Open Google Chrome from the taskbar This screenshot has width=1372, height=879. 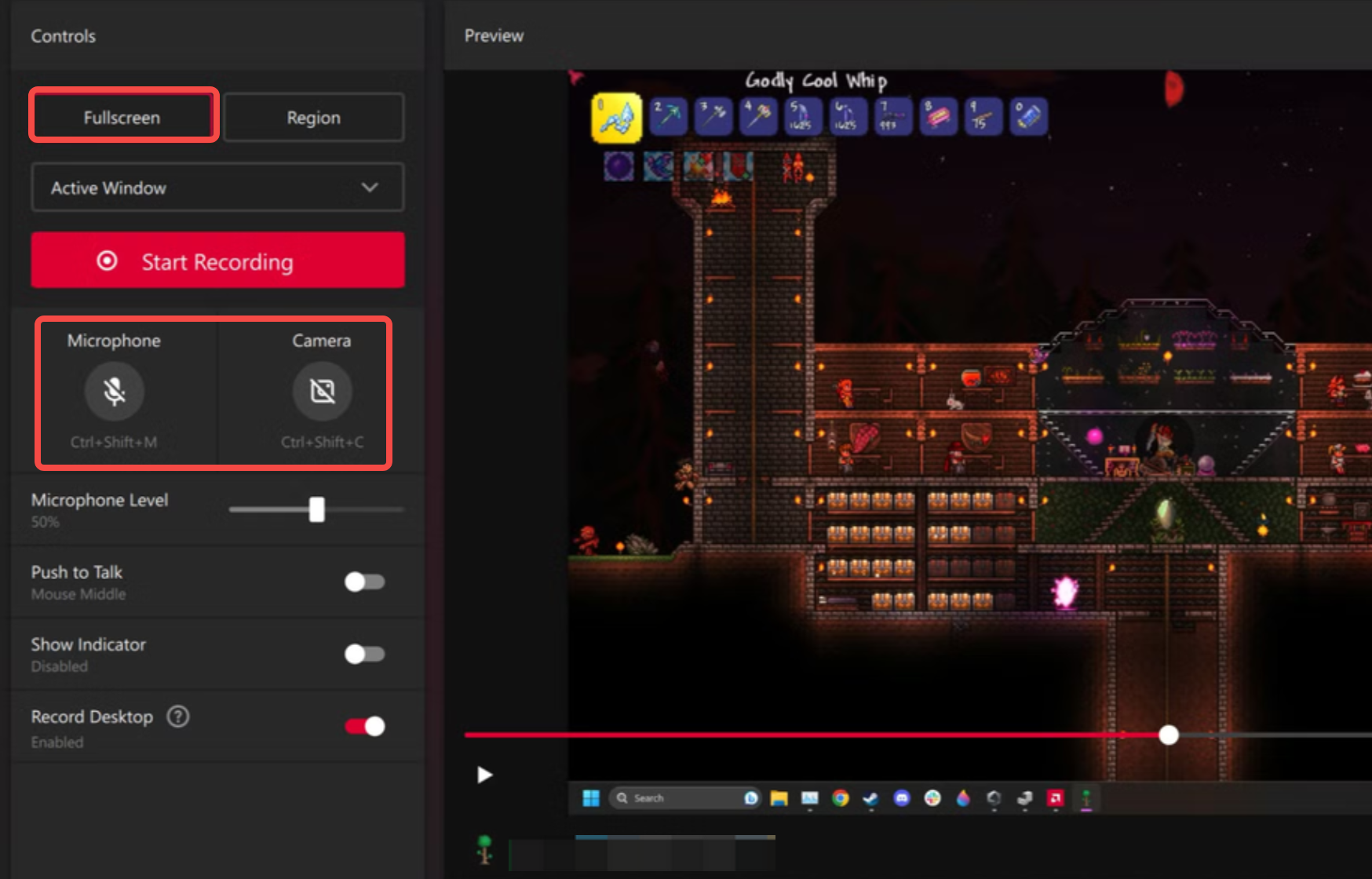click(x=840, y=798)
